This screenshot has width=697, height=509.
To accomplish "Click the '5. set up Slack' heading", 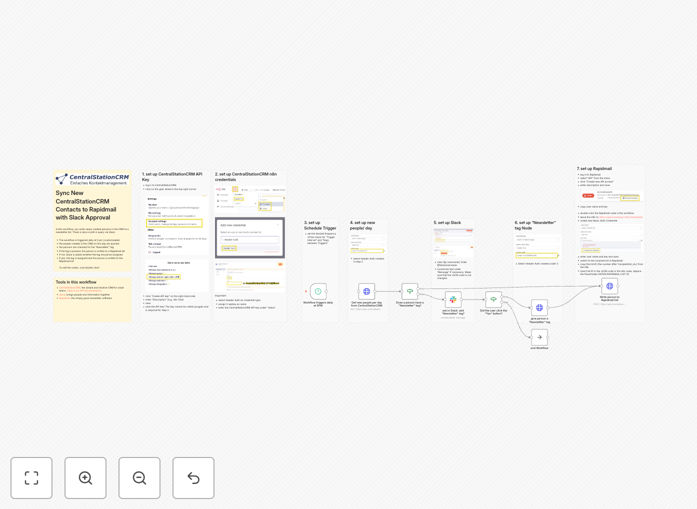I will tap(447, 223).
